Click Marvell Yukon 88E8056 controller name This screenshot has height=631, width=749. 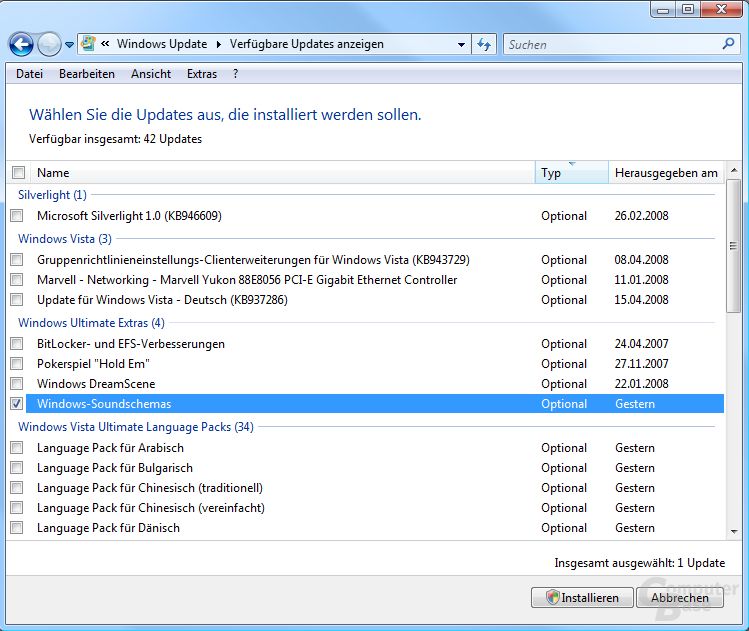(247, 279)
